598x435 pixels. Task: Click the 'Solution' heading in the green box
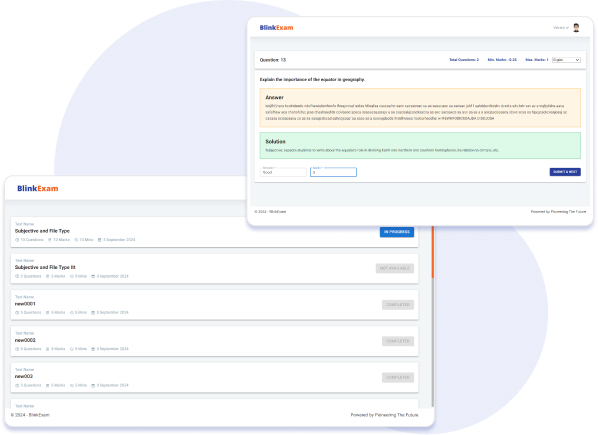[275, 141]
